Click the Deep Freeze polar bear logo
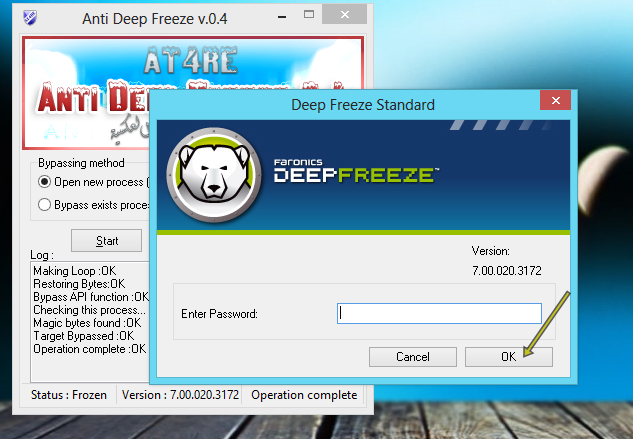The height and width of the screenshot is (439, 633). point(214,175)
